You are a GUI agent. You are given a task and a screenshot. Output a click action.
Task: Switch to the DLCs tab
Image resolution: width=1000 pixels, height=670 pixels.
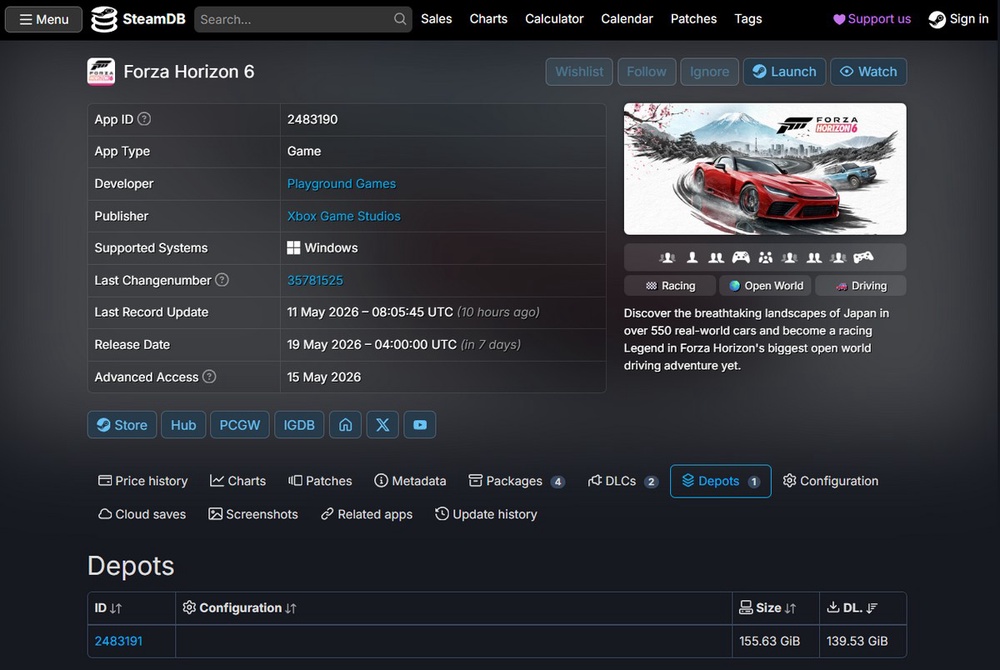coord(622,481)
